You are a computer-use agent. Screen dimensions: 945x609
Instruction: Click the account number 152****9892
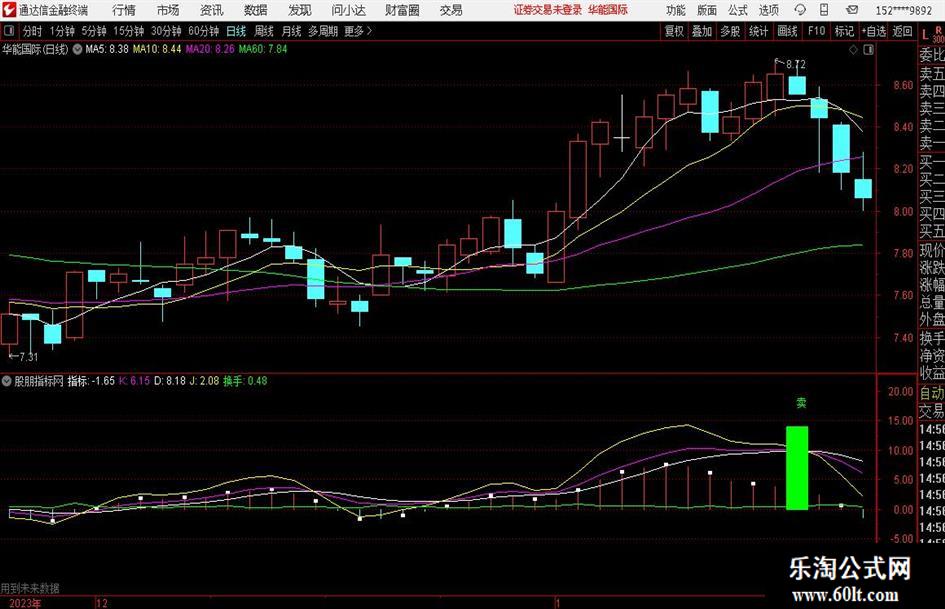pyautogui.click(x=903, y=11)
